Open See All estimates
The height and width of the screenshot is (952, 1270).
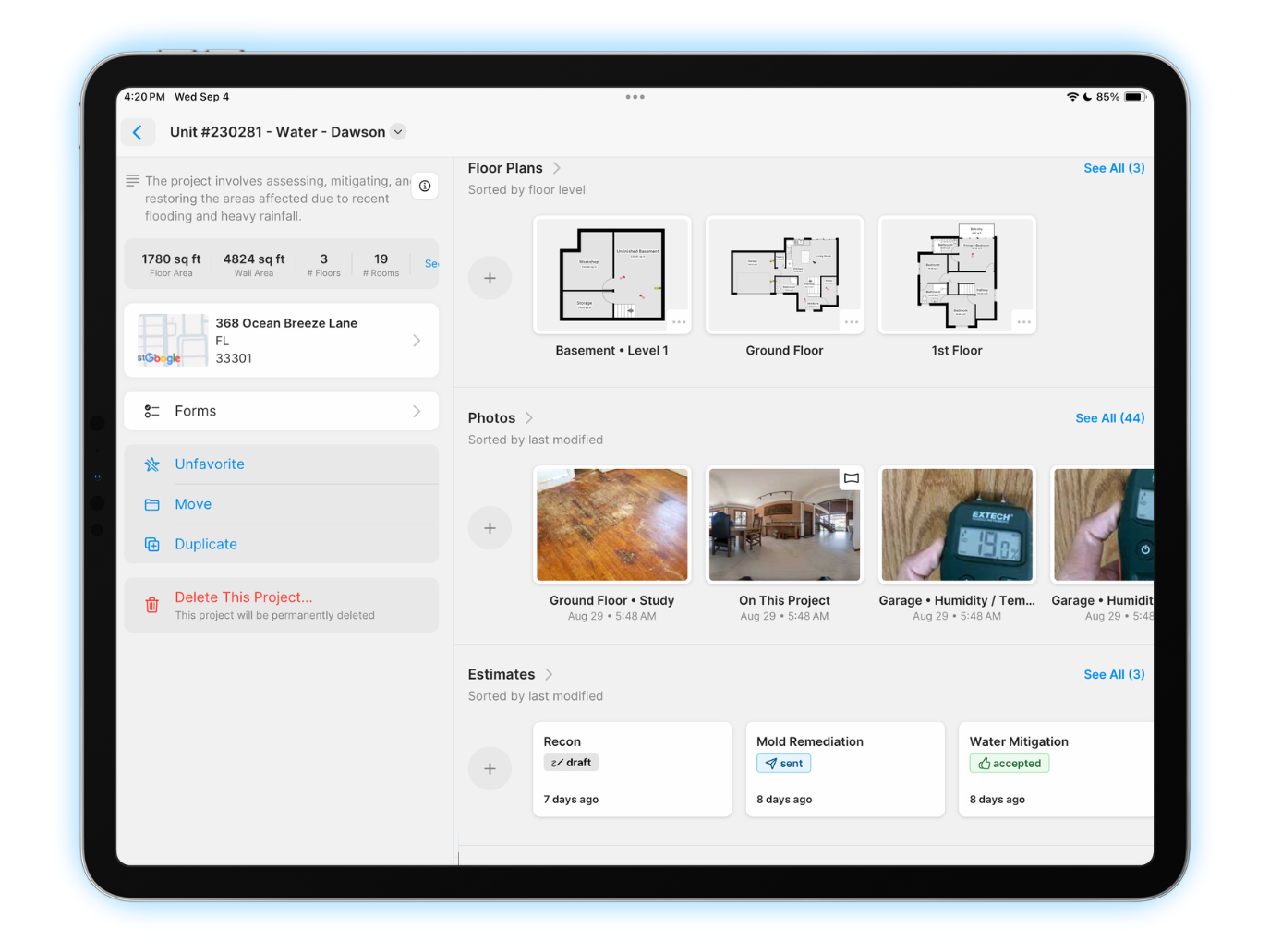pos(1114,674)
